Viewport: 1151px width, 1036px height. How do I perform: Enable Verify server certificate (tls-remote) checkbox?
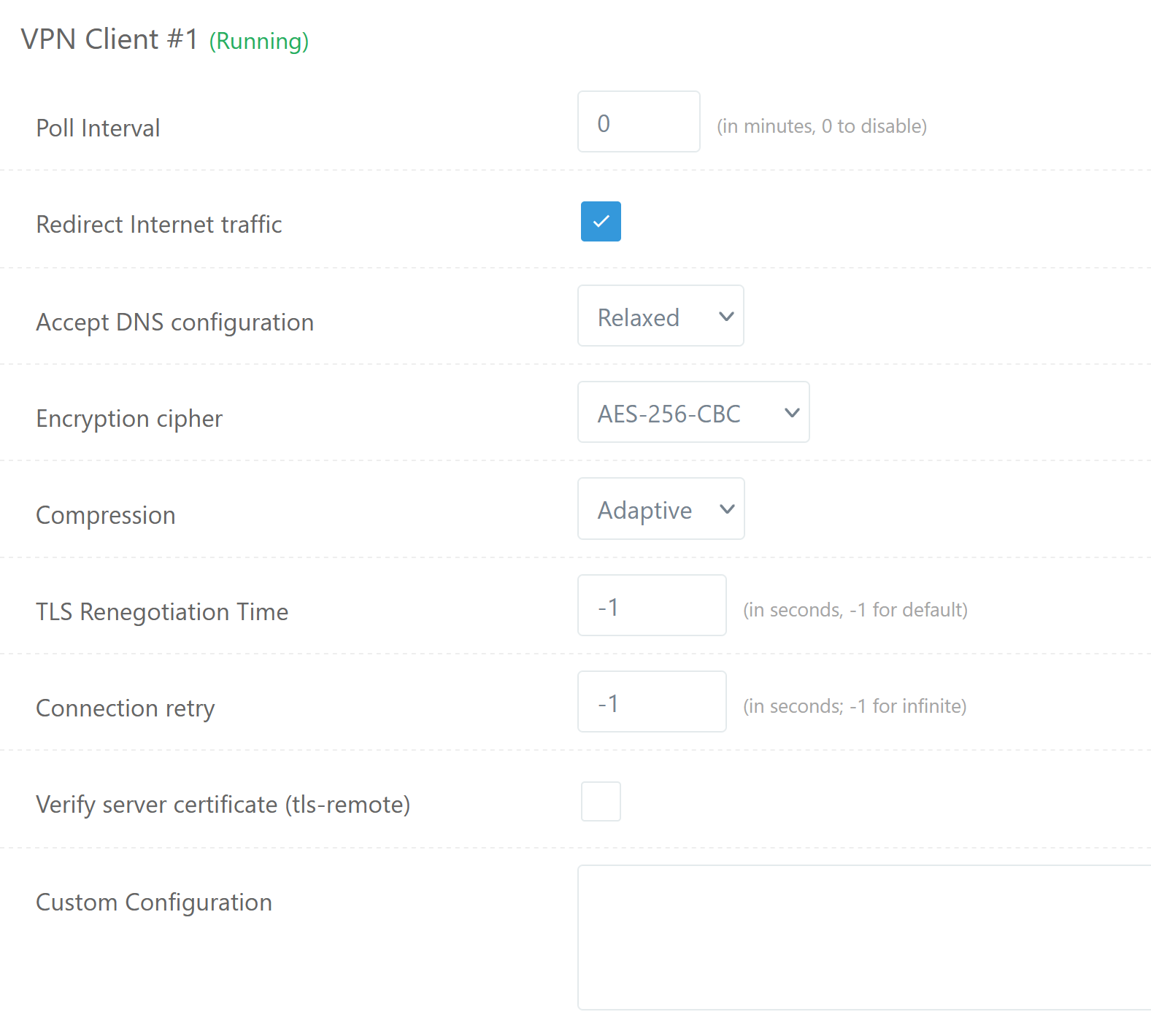601,801
